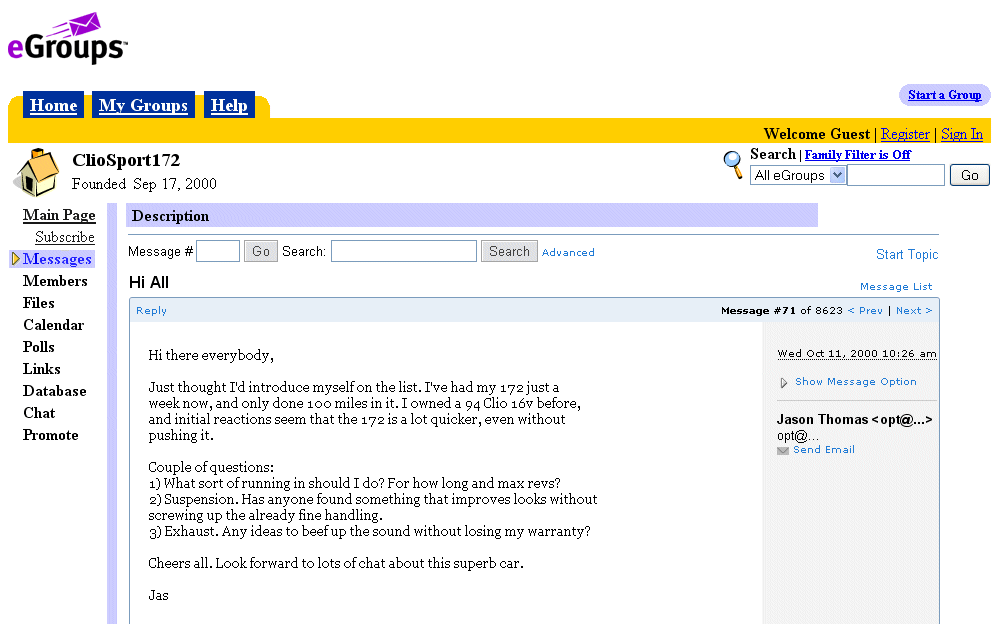The height and width of the screenshot is (624, 998).
Task: Go to Next message
Action: pos(914,311)
